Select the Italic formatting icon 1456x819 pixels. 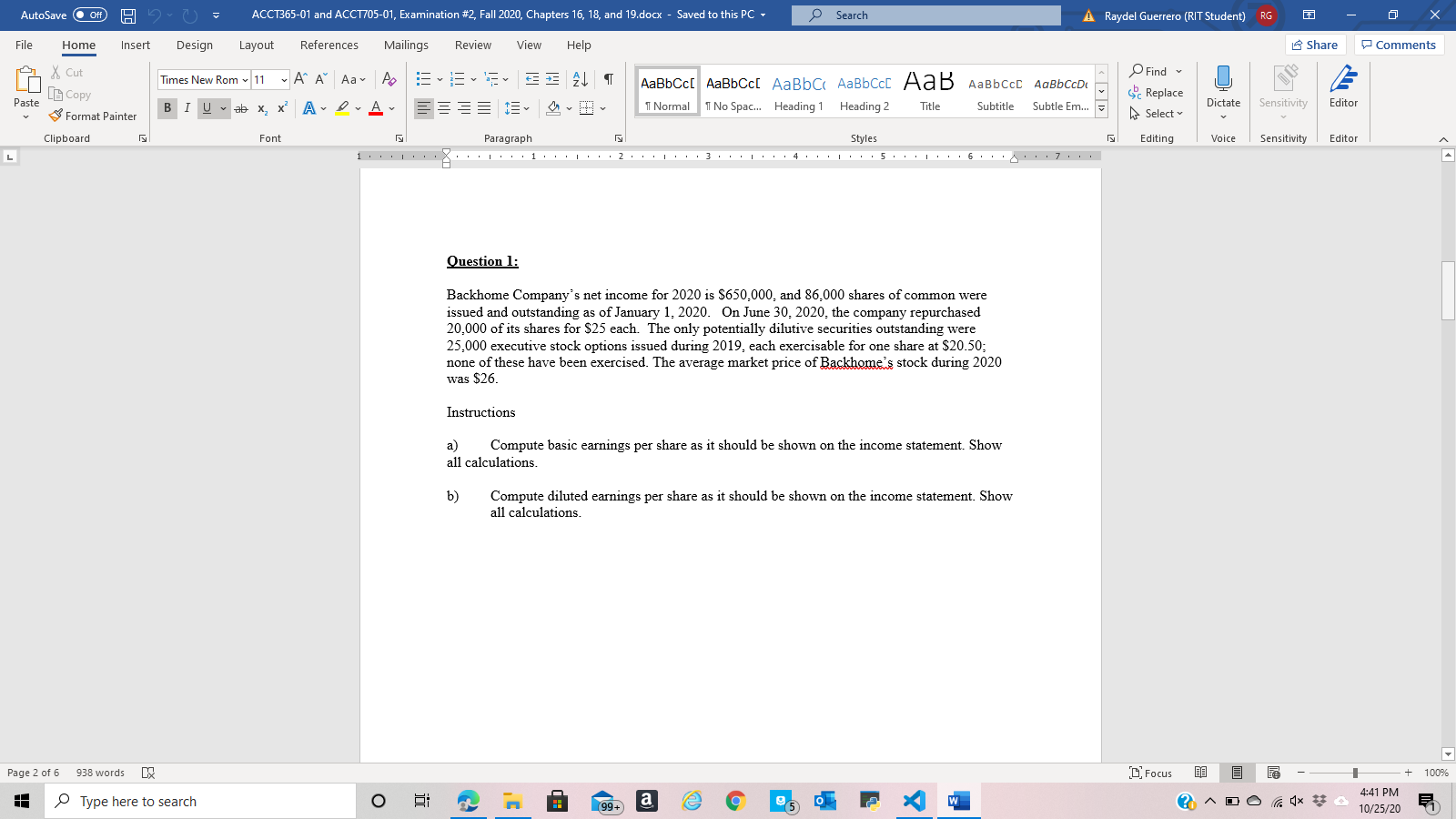click(187, 108)
